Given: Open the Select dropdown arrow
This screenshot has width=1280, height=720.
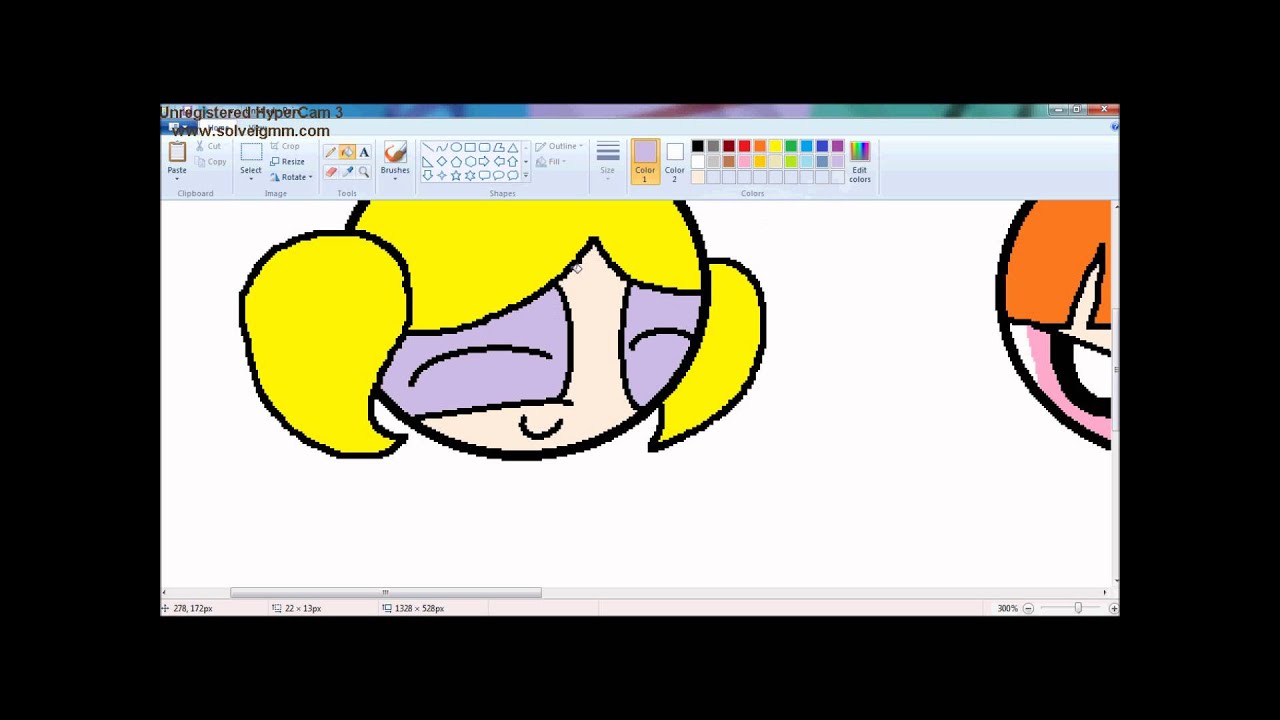Looking at the screenshot, I should pyautogui.click(x=251, y=178).
